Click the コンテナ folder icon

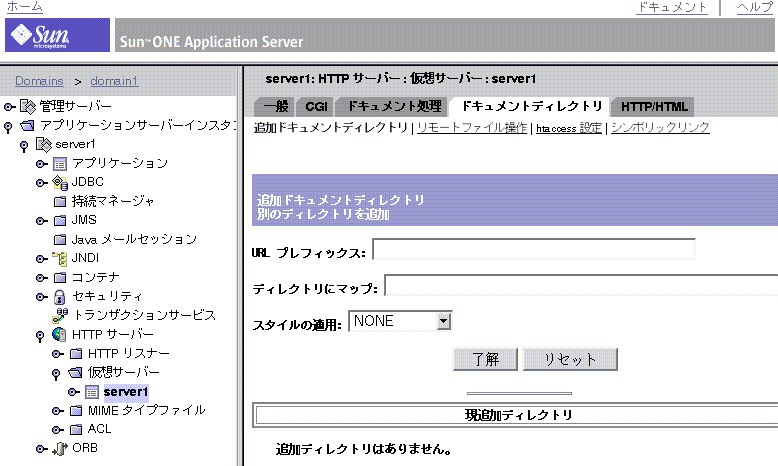(x=60, y=277)
